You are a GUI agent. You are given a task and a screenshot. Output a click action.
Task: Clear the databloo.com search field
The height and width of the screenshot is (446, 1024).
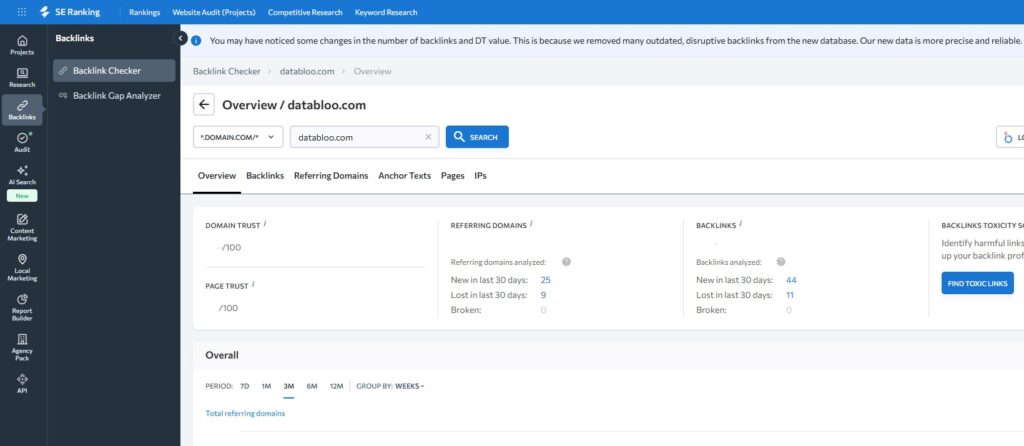(x=428, y=137)
